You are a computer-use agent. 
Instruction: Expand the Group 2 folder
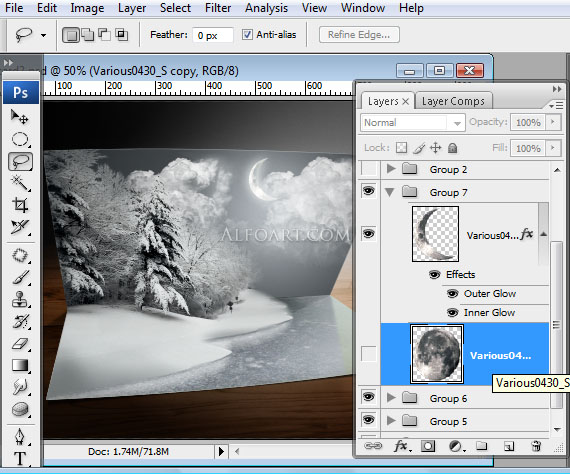tap(391, 169)
